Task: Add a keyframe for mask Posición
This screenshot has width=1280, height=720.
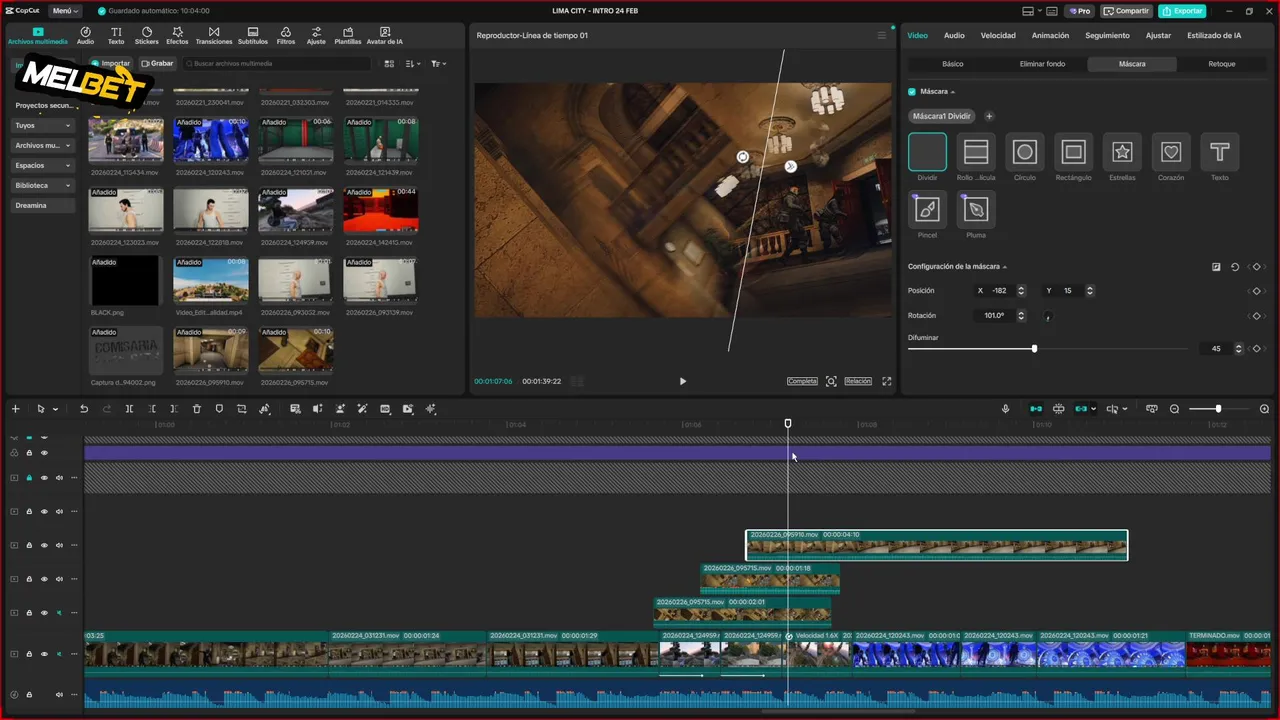Action: (1257, 291)
